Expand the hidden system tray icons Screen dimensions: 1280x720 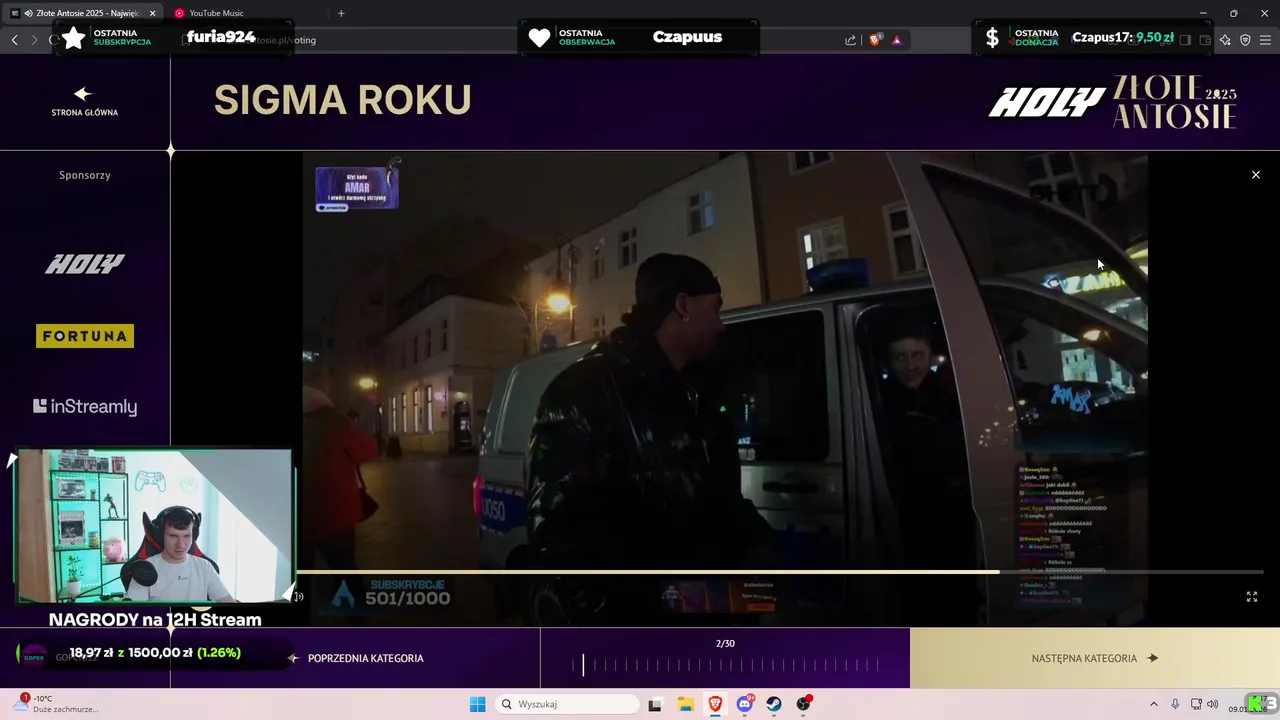[1153, 704]
